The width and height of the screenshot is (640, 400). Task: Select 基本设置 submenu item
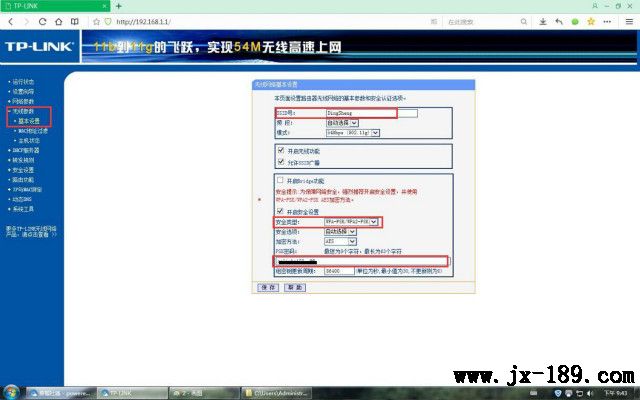(x=29, y=121)
